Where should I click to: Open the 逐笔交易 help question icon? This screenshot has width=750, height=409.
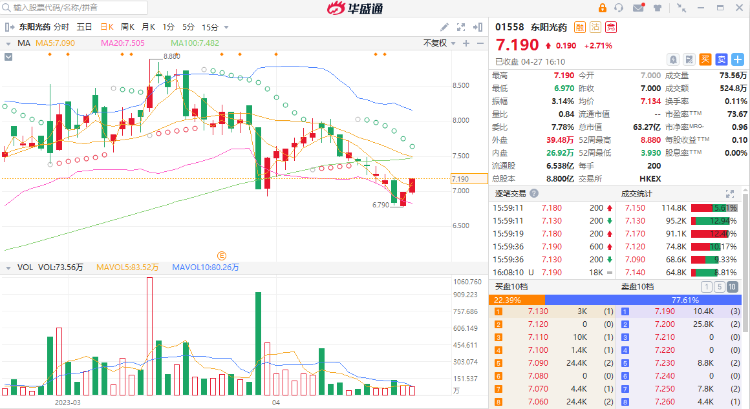point(534,194)
